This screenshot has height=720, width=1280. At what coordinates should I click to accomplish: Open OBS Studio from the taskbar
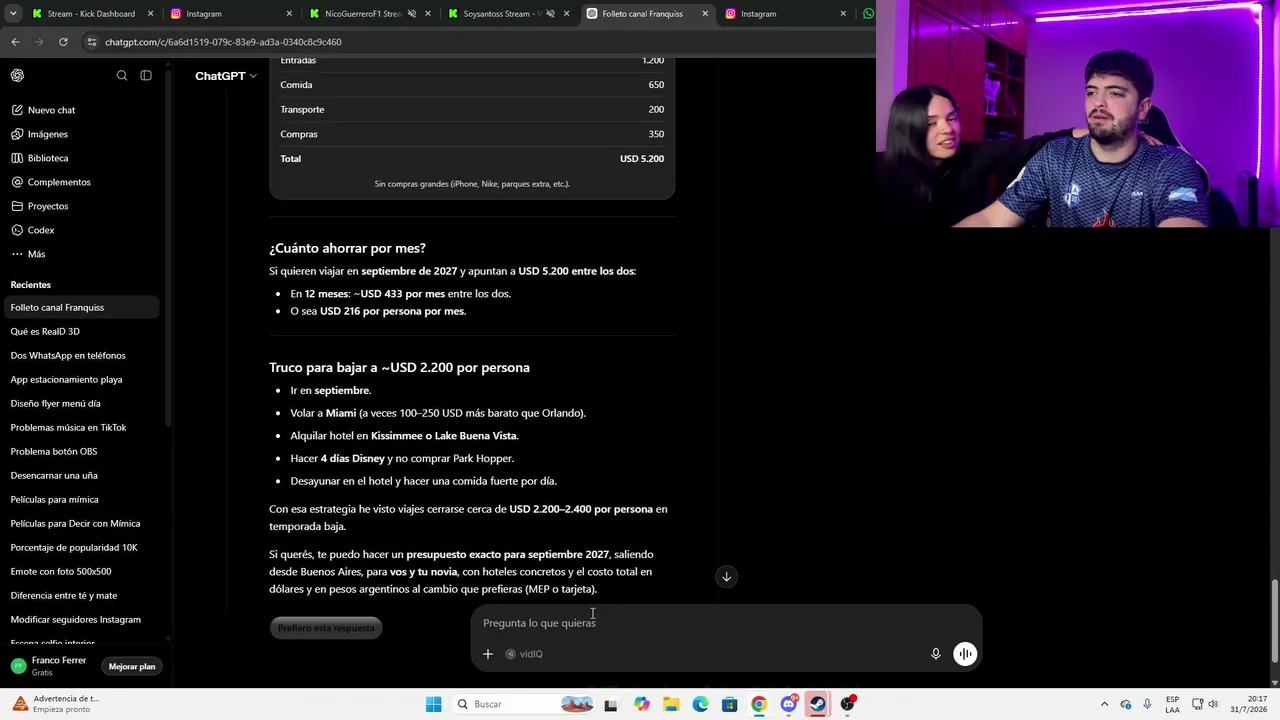point(848,704)
